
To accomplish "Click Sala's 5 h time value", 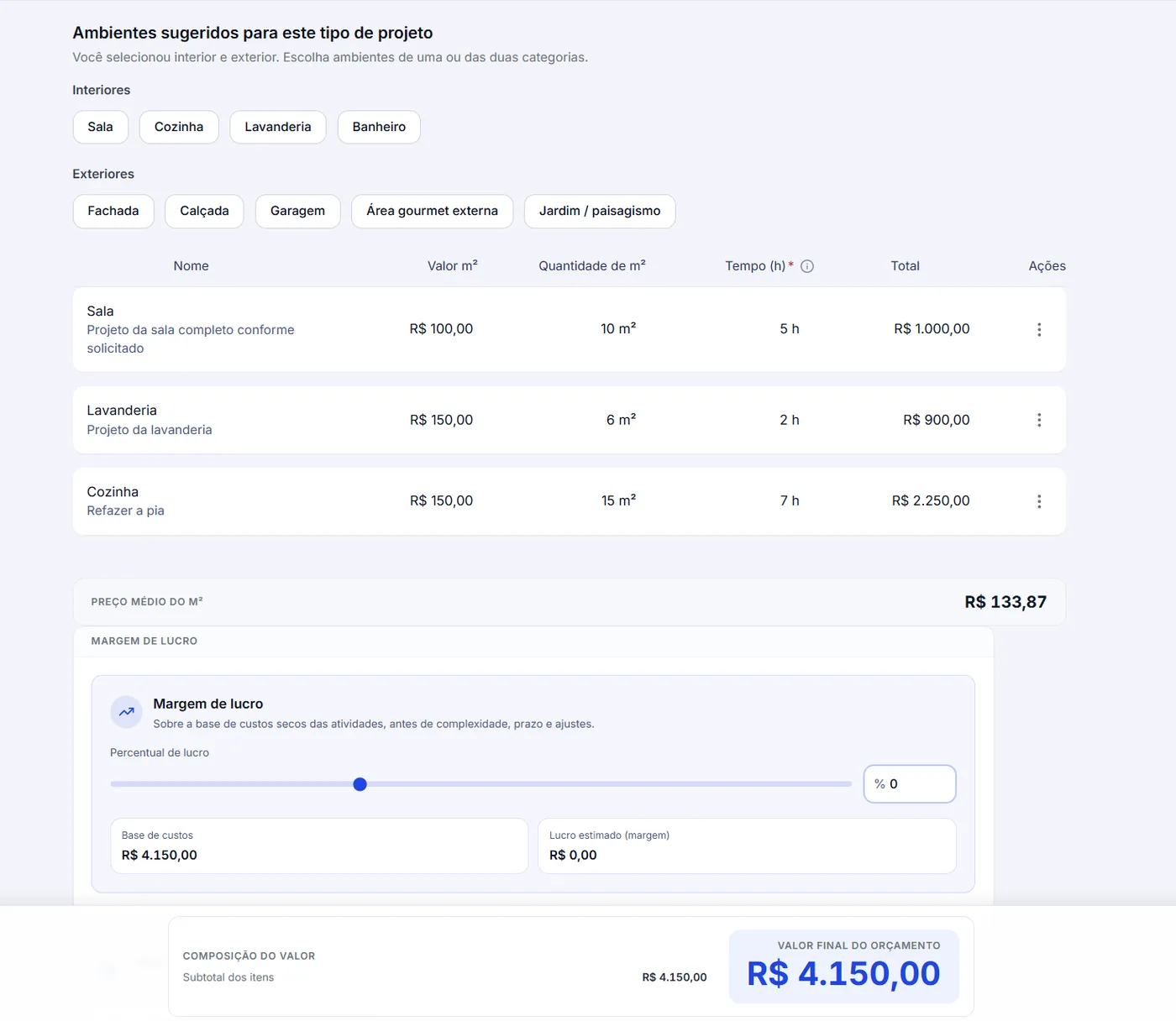I will [790, 329].
